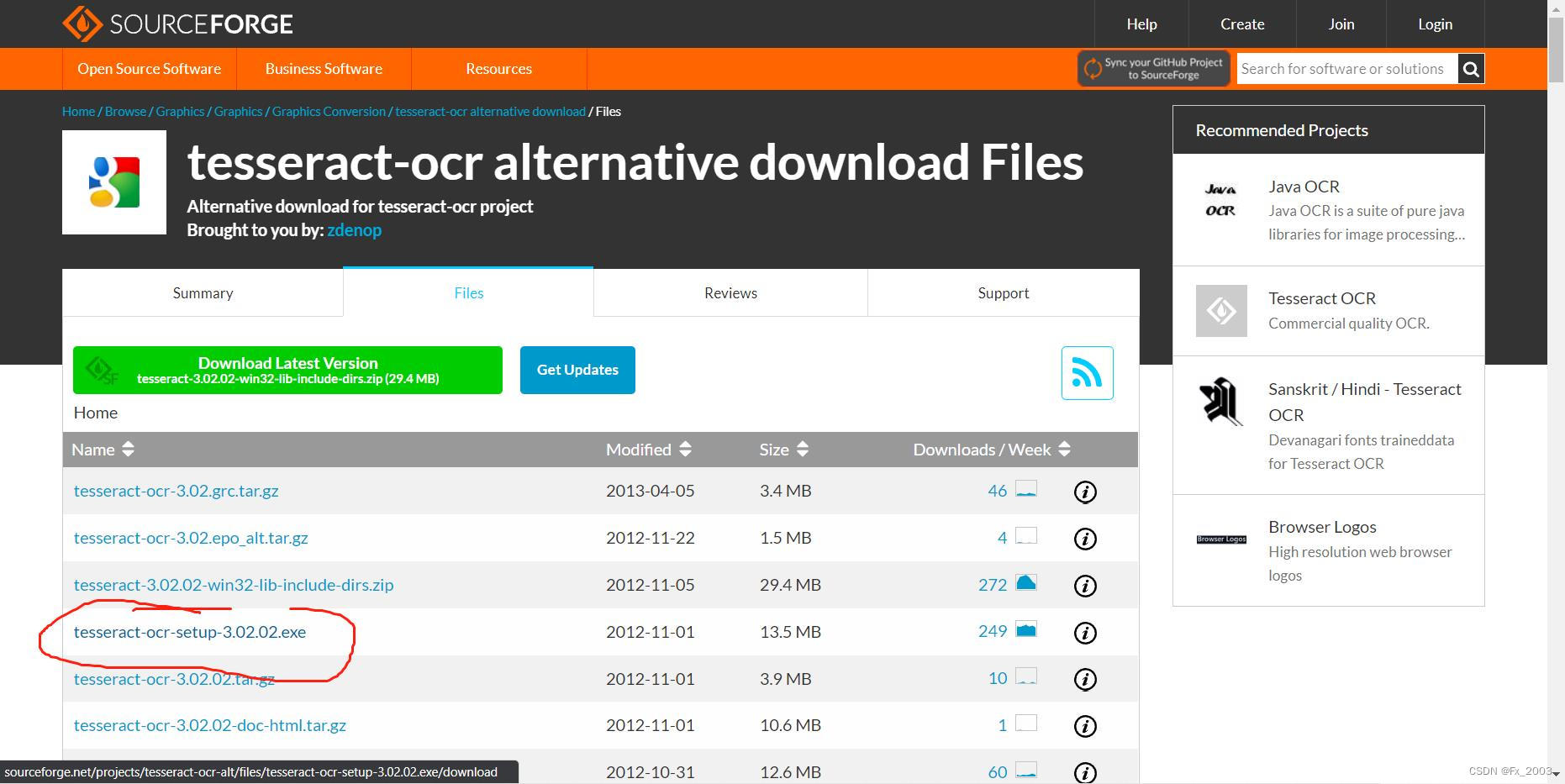Open Sanskrit / Hindi - Tesseract OCR project
Viewport: 1565px width, 784px height.
[x=1365, y=402]
